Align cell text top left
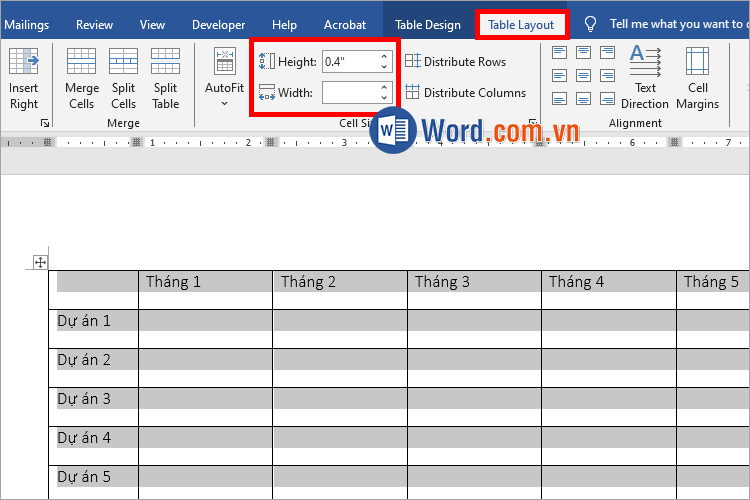Screen dimensions: 750x500 pos(559,52)
